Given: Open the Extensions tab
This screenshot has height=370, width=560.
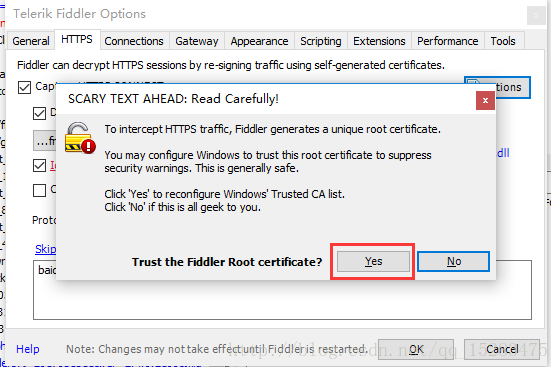Looking at the screenshot, I should click(379, 41).
